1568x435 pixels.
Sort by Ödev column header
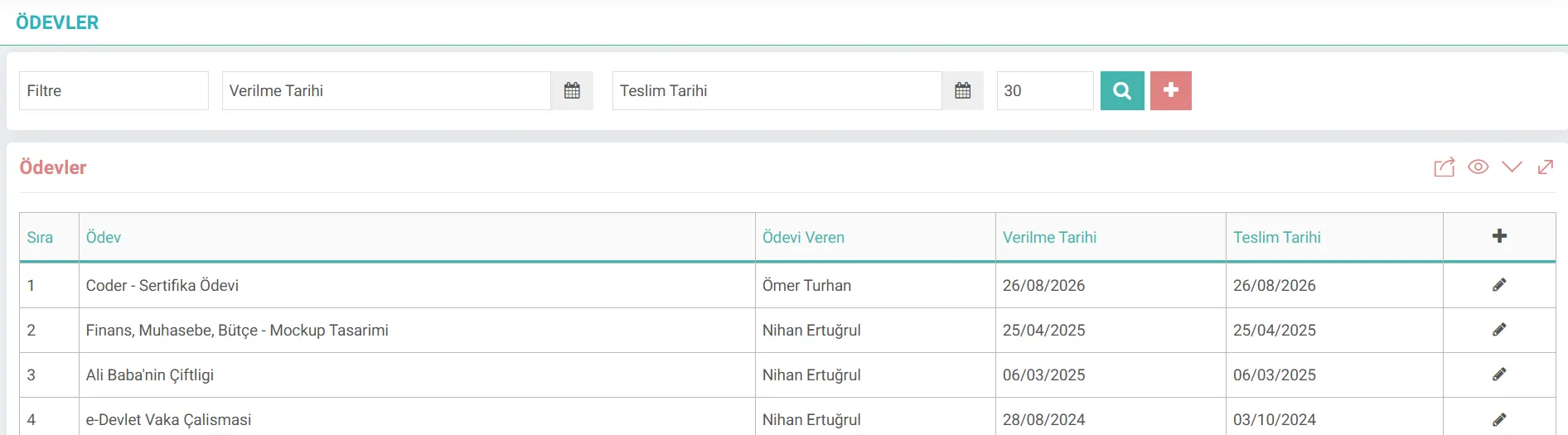click(x=104, y=237)
